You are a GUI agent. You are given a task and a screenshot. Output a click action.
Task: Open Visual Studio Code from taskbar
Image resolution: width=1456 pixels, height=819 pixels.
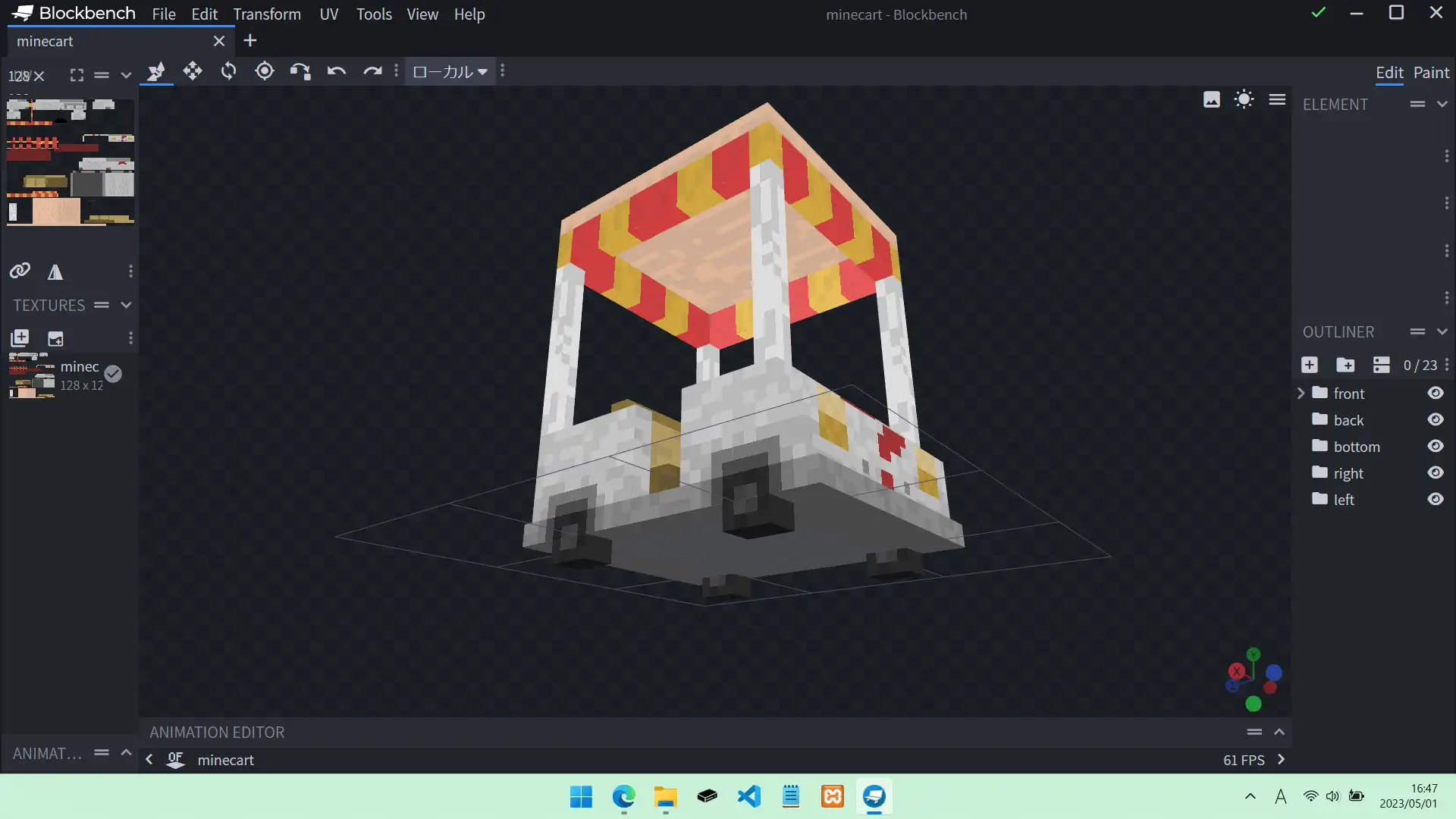(748, 796)
